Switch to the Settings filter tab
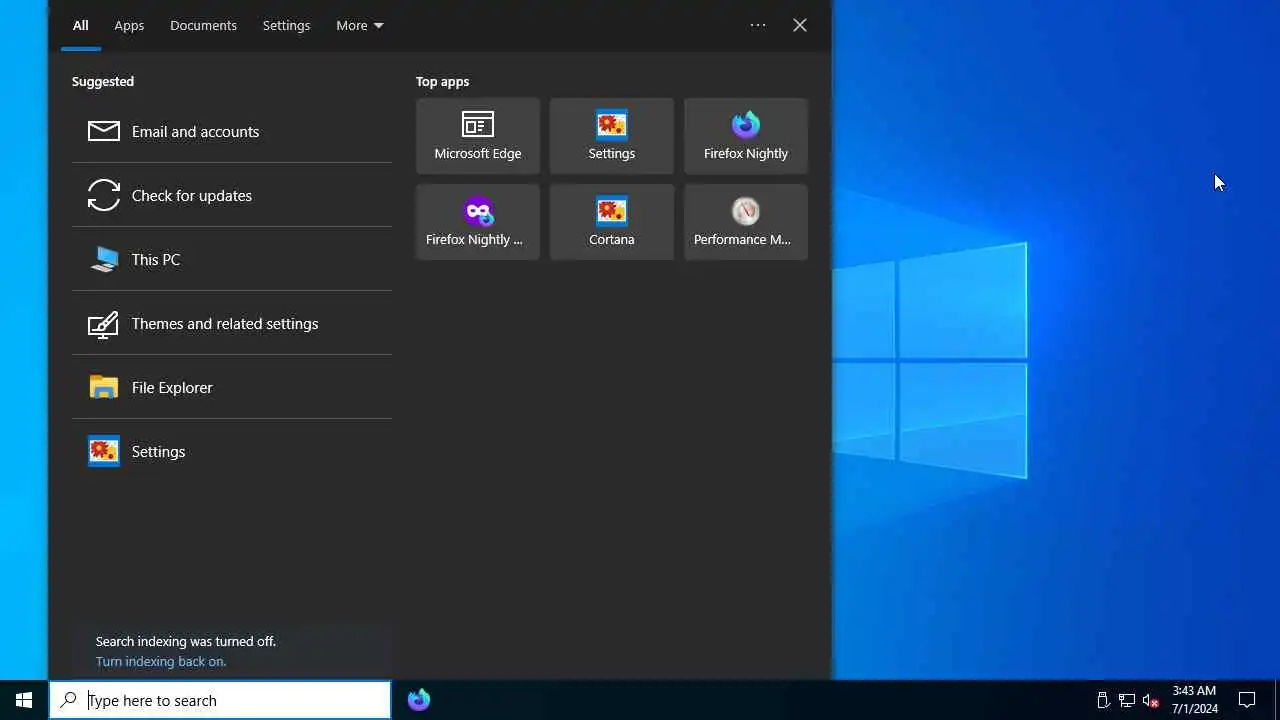This screenshot has width=1280, height=720. click(286, 25)
